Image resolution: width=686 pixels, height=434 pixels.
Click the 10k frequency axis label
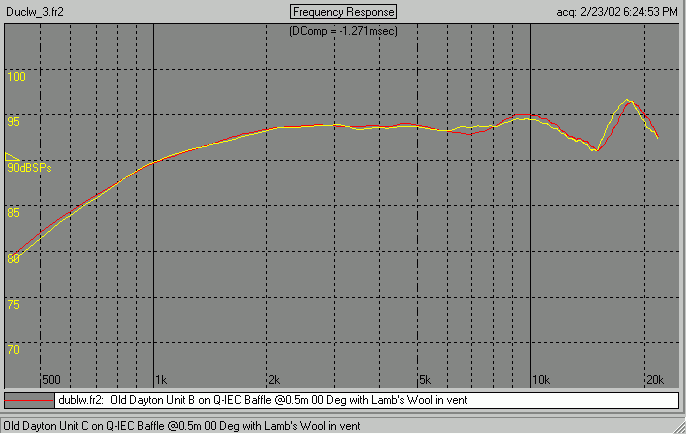coord(541,380)
